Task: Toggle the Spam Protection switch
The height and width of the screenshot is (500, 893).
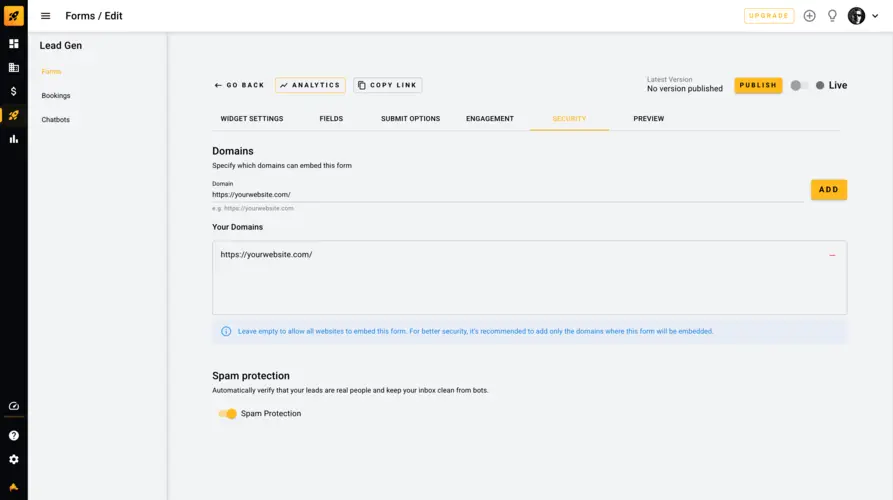Action: coord(227,413)
